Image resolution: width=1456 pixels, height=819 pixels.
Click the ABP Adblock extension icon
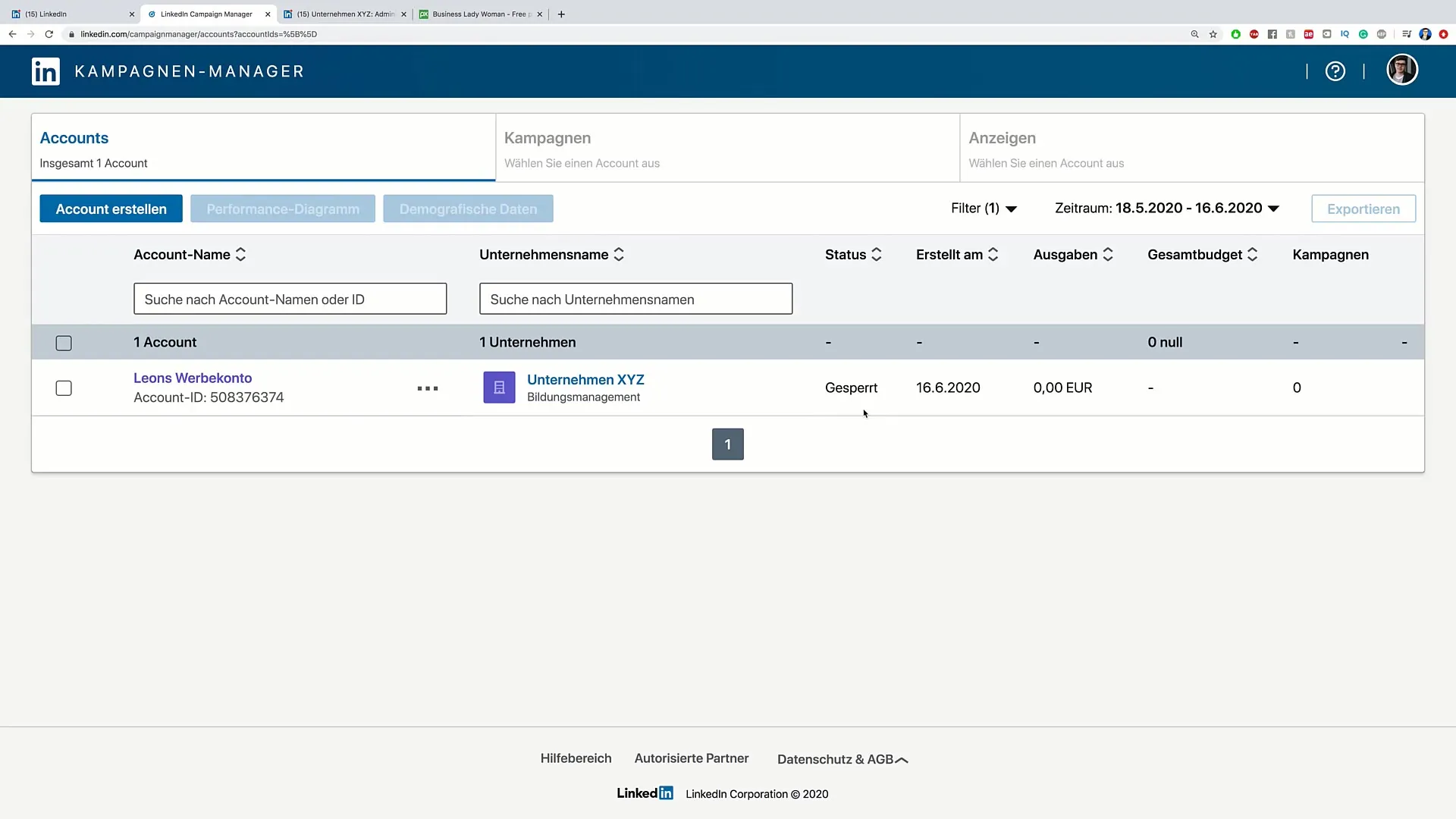pyautogui.click(x=1381, y=34)
